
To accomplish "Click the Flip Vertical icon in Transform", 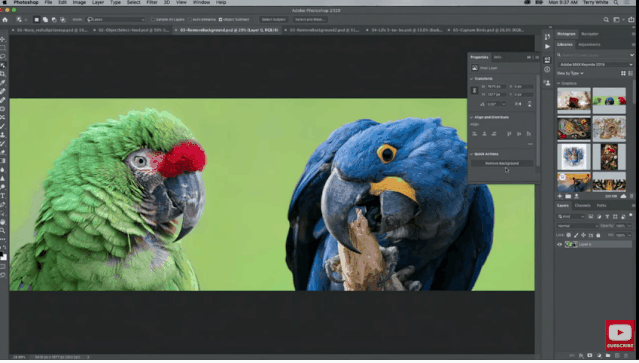I will [x=529, y=104].
